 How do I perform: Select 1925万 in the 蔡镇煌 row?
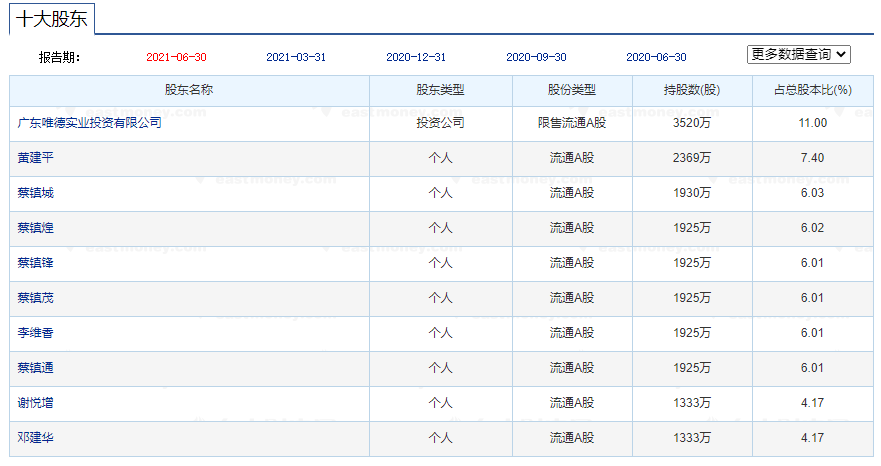(692, 228)
